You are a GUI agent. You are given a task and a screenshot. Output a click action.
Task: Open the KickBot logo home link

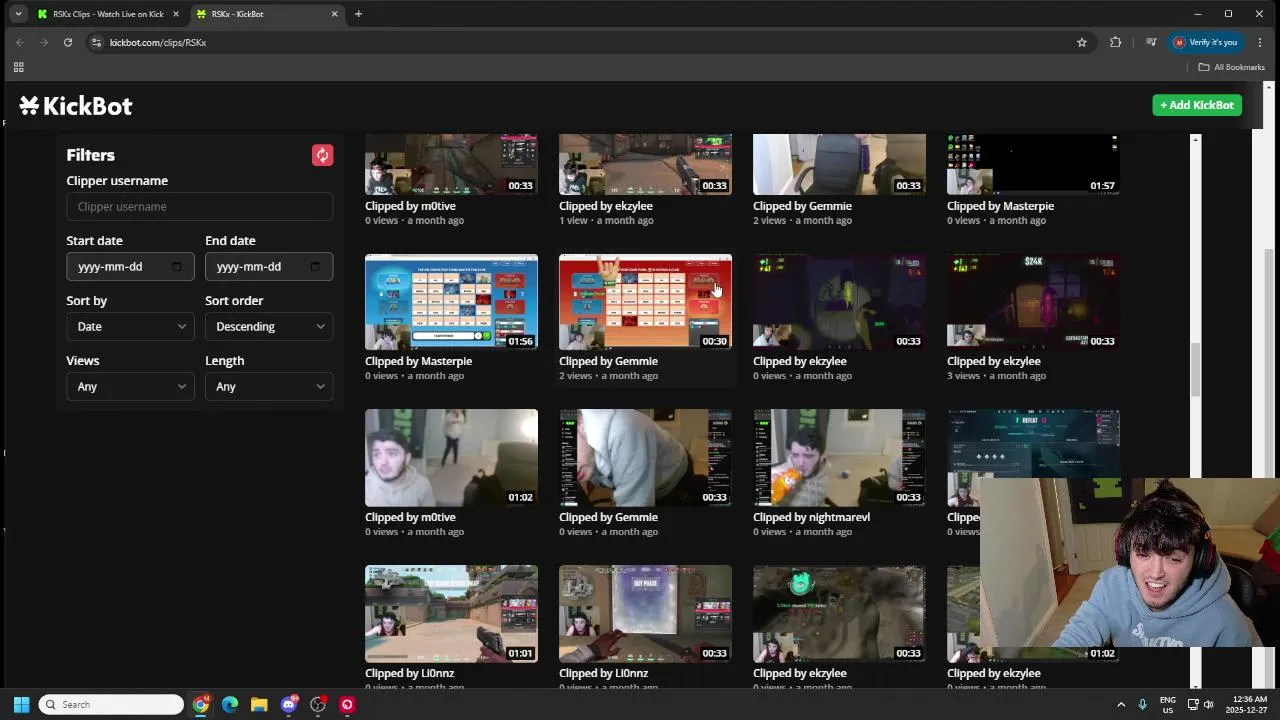(x=76, y=106)
